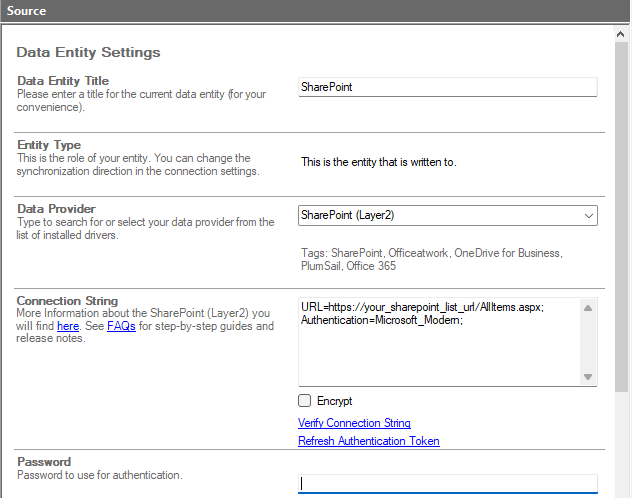Click the connection string scroll down arrow
Viewport: 632px width, 498px height.
click(x=588, y=377)
